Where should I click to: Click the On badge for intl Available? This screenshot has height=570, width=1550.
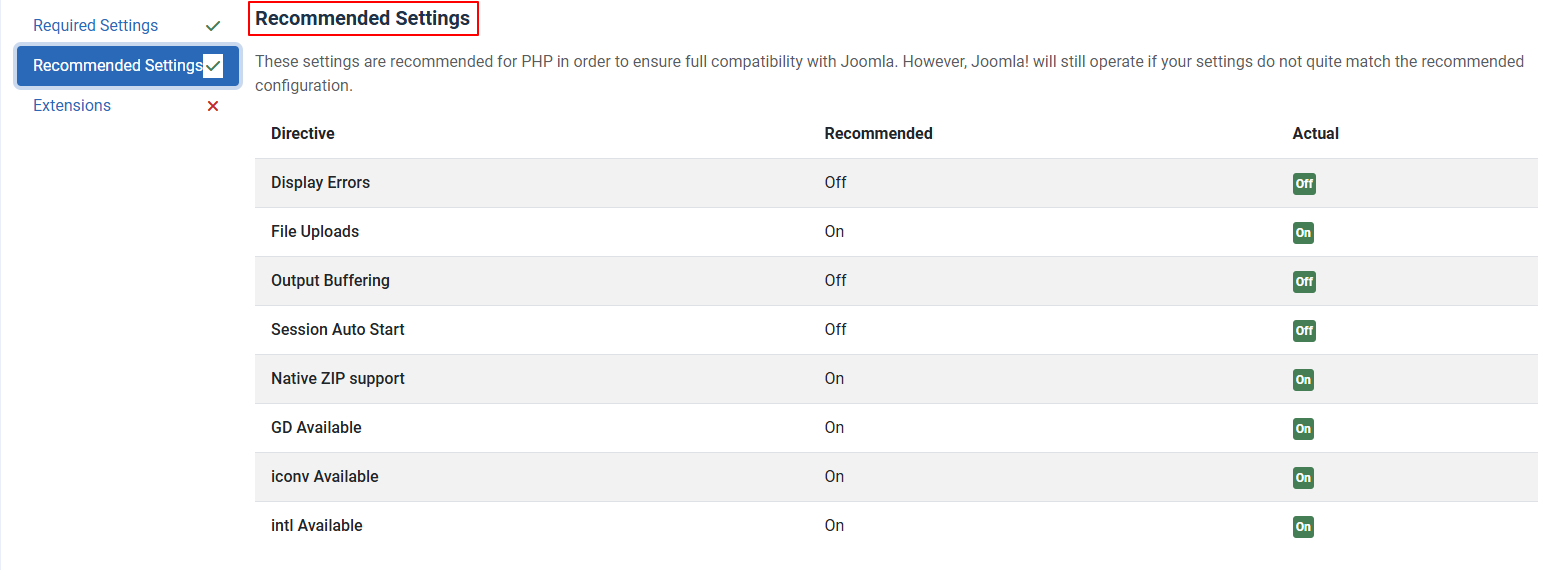click(1303, 527)
